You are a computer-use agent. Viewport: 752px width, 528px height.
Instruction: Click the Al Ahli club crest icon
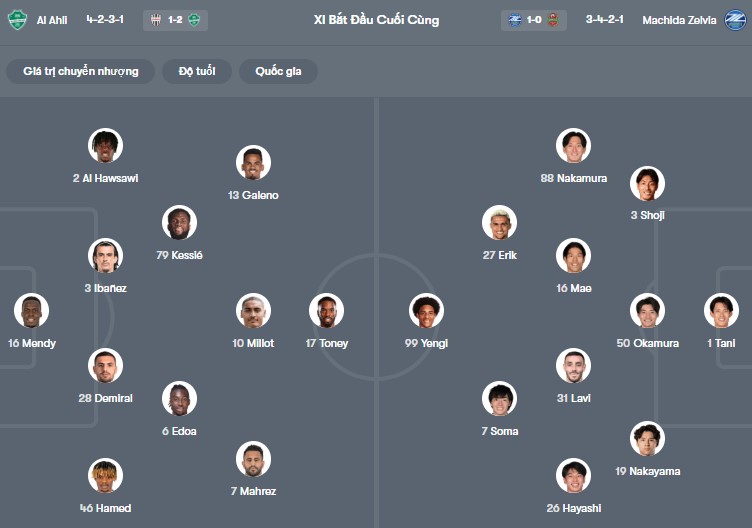point(17,20)
